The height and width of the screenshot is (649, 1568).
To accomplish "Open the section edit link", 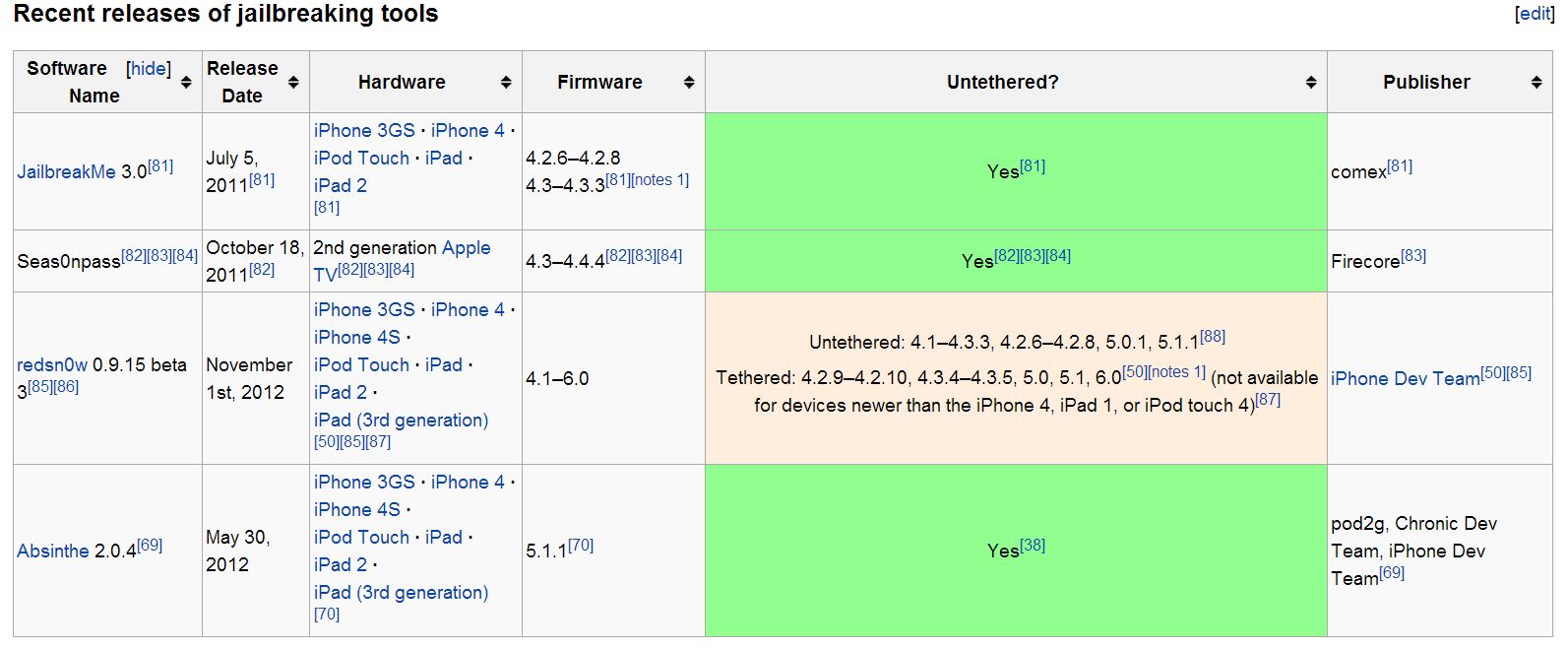I will (1535, 14).
